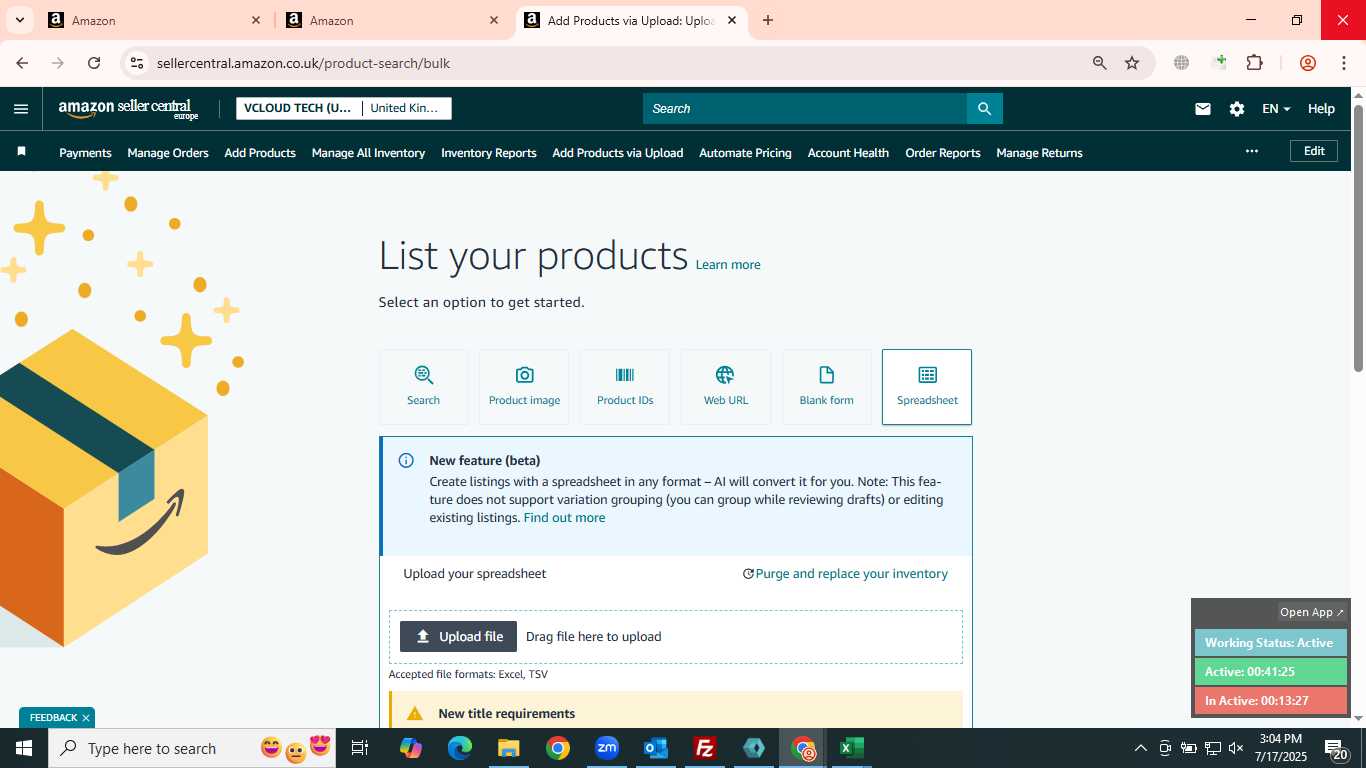Open Chrome three-dot menu

coord(1343,63)
